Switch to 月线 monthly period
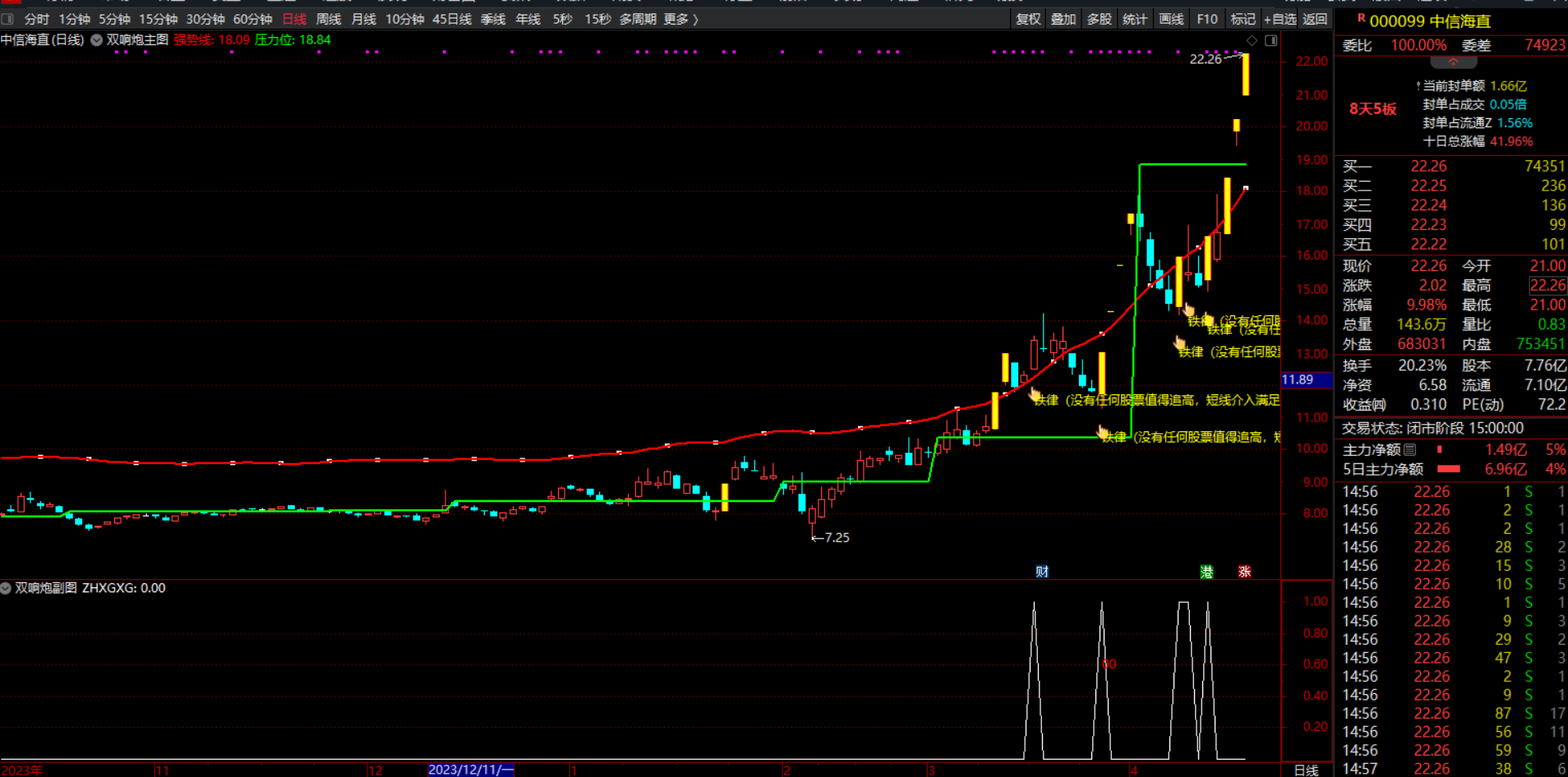This screenshot has width=1568, height=777. coord(363,19)
